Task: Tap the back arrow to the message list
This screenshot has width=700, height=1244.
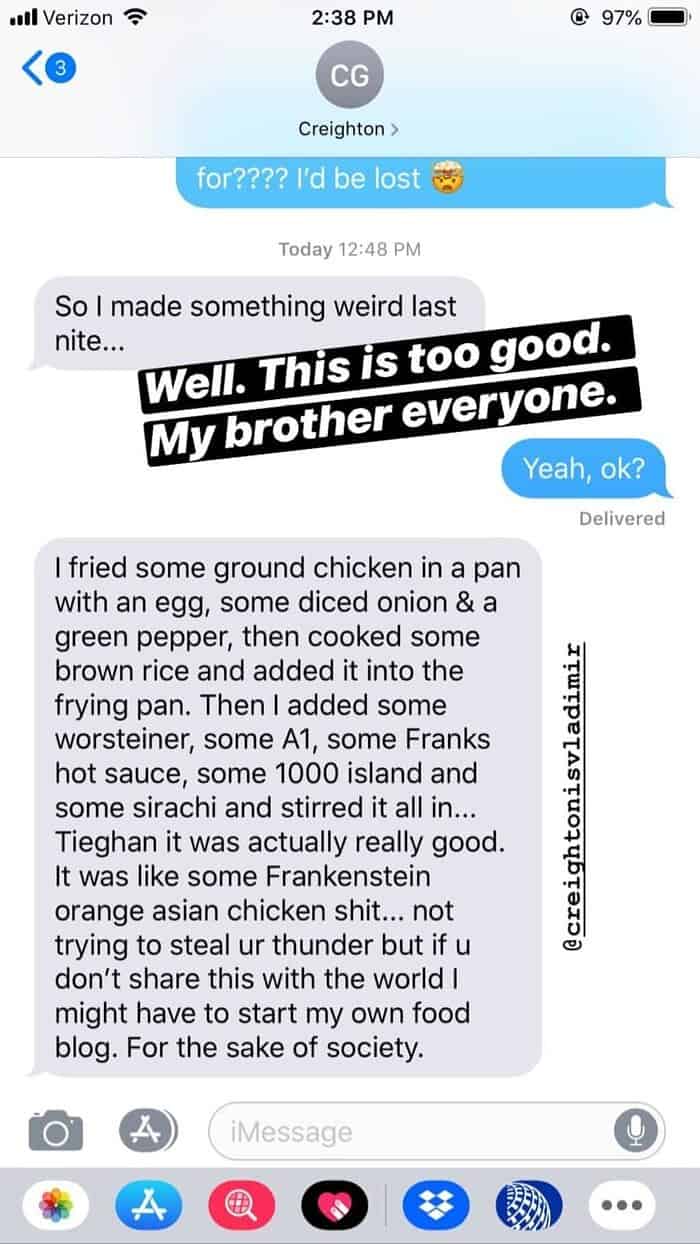Action: click(x=32, y=70)
